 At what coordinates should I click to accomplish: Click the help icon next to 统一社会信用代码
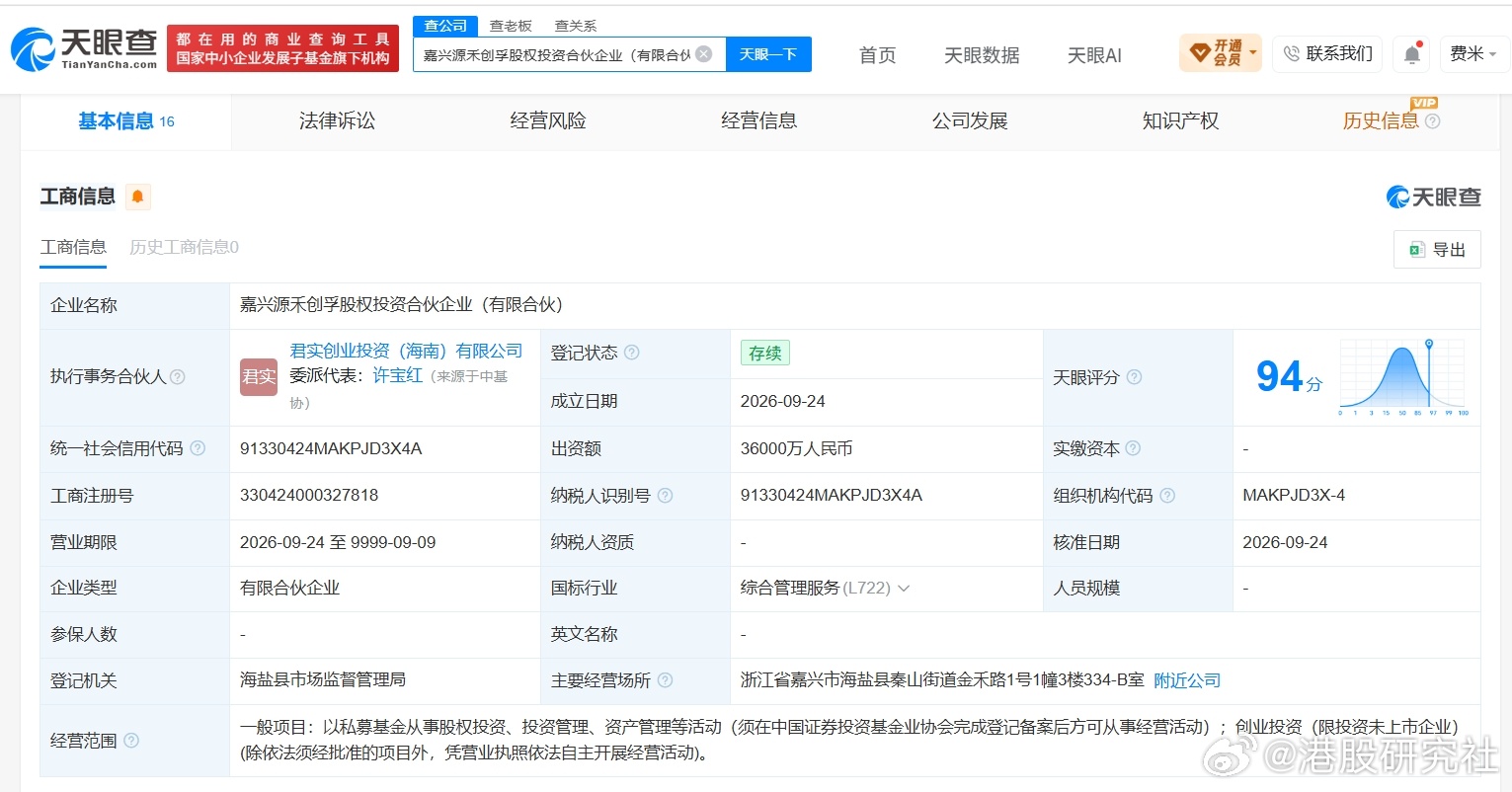coord(198,448)
